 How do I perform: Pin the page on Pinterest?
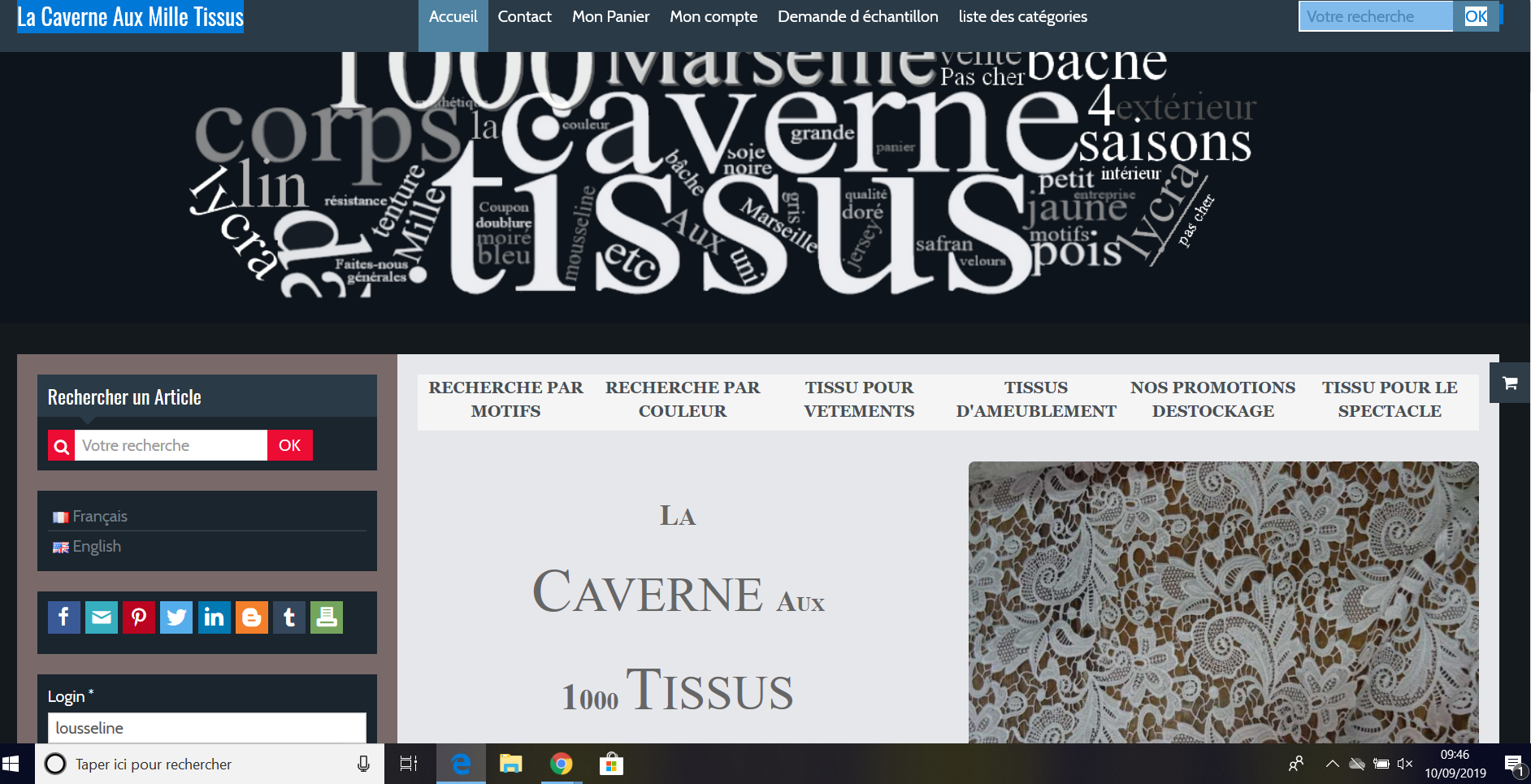coord(139,617)
